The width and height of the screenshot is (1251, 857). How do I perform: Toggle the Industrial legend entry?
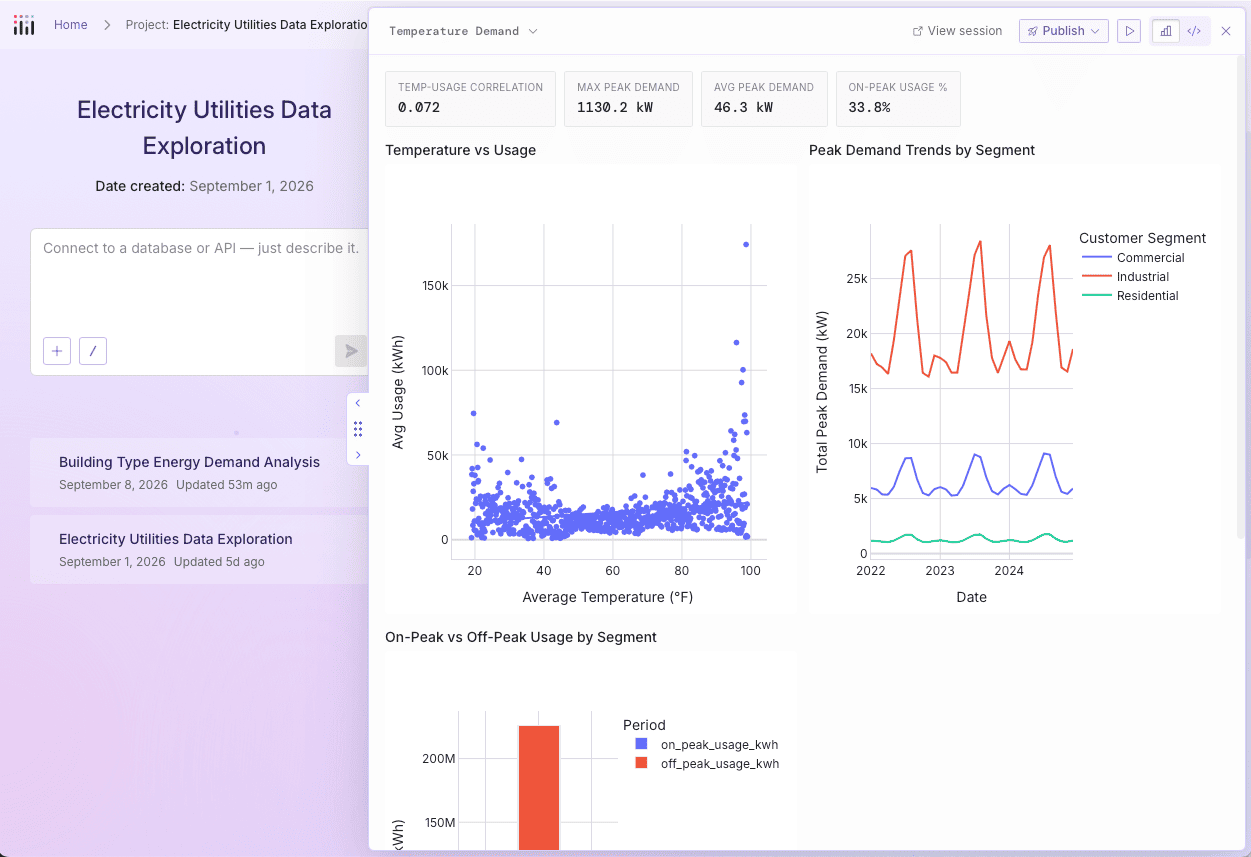pos(1125,277)
